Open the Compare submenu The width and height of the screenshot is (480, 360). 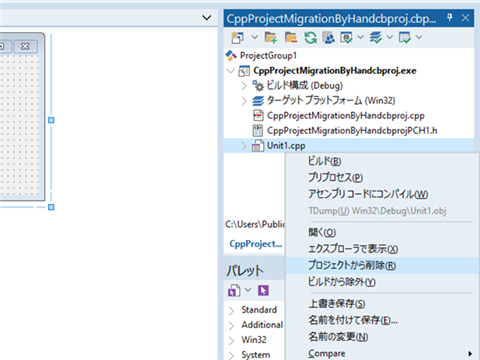click(382, 353)
